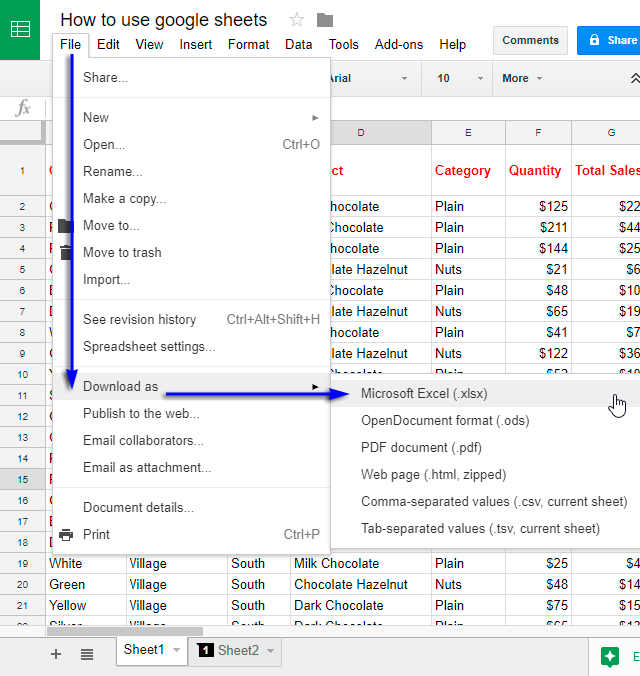Click the move-to-folder icon beside the title

[x=325, y=20]
